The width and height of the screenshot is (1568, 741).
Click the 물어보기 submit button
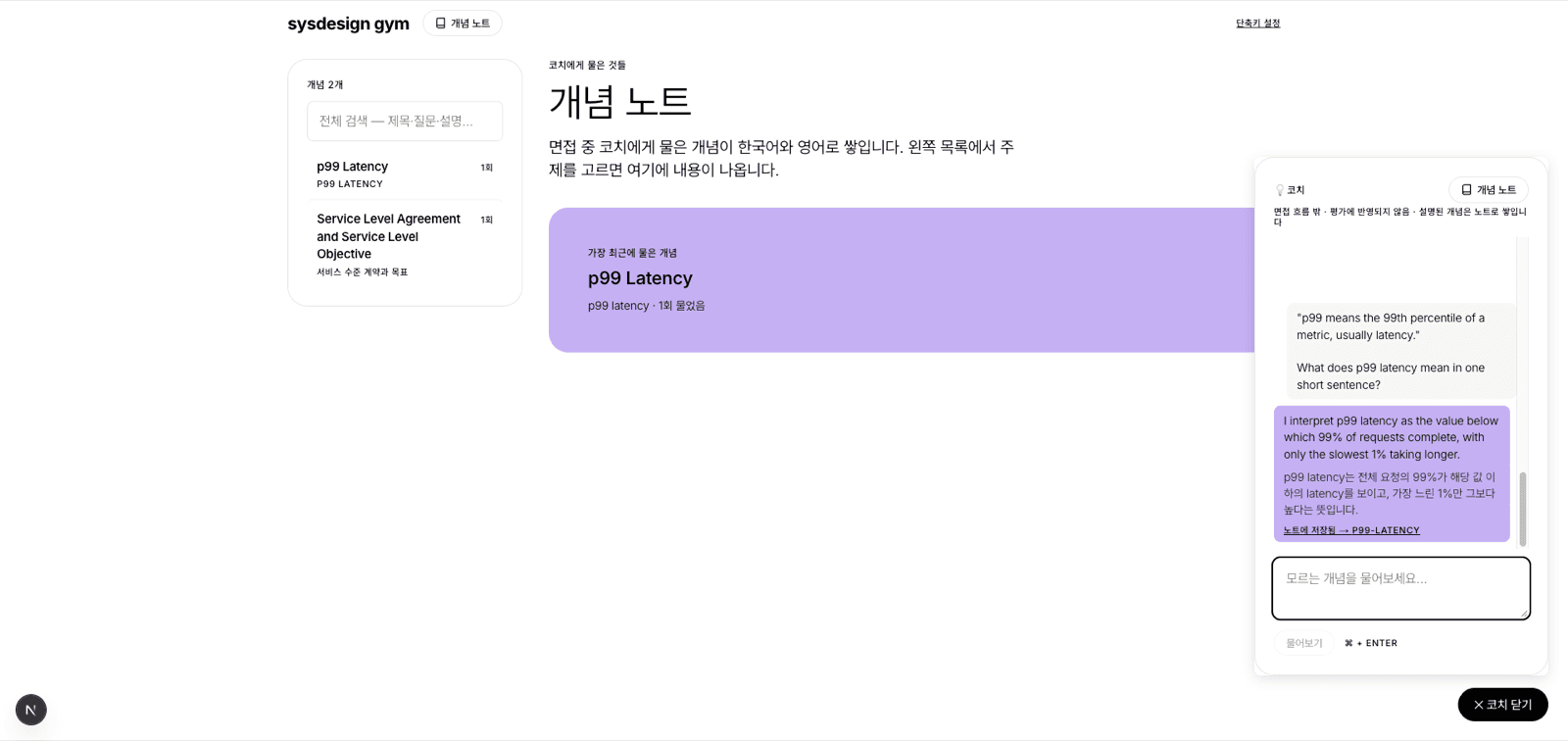point(1303,643)
